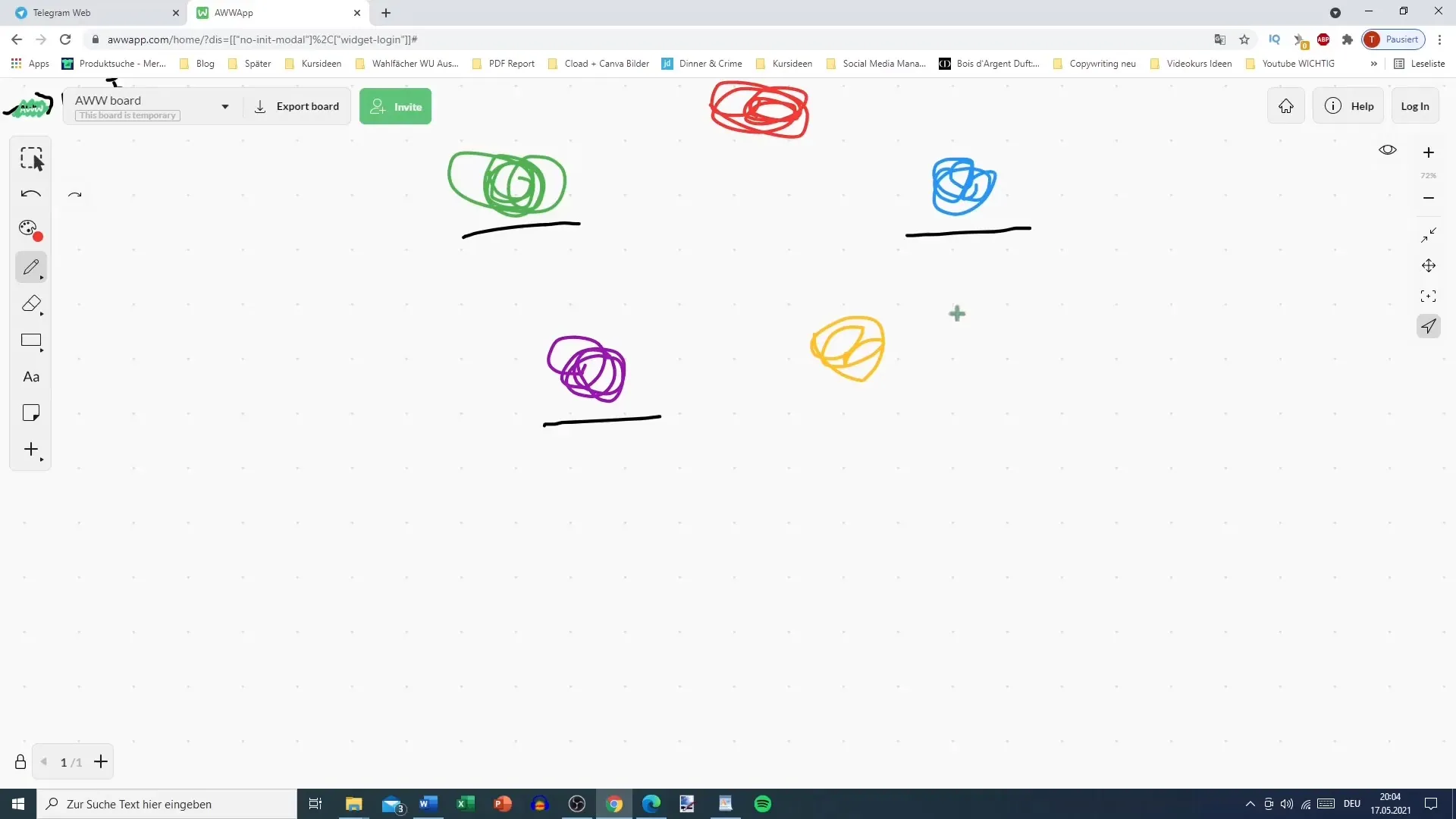Select the Rectangle shape tool
The height and width of the screenshot is (819, 1456).
[x=31, y=340]
